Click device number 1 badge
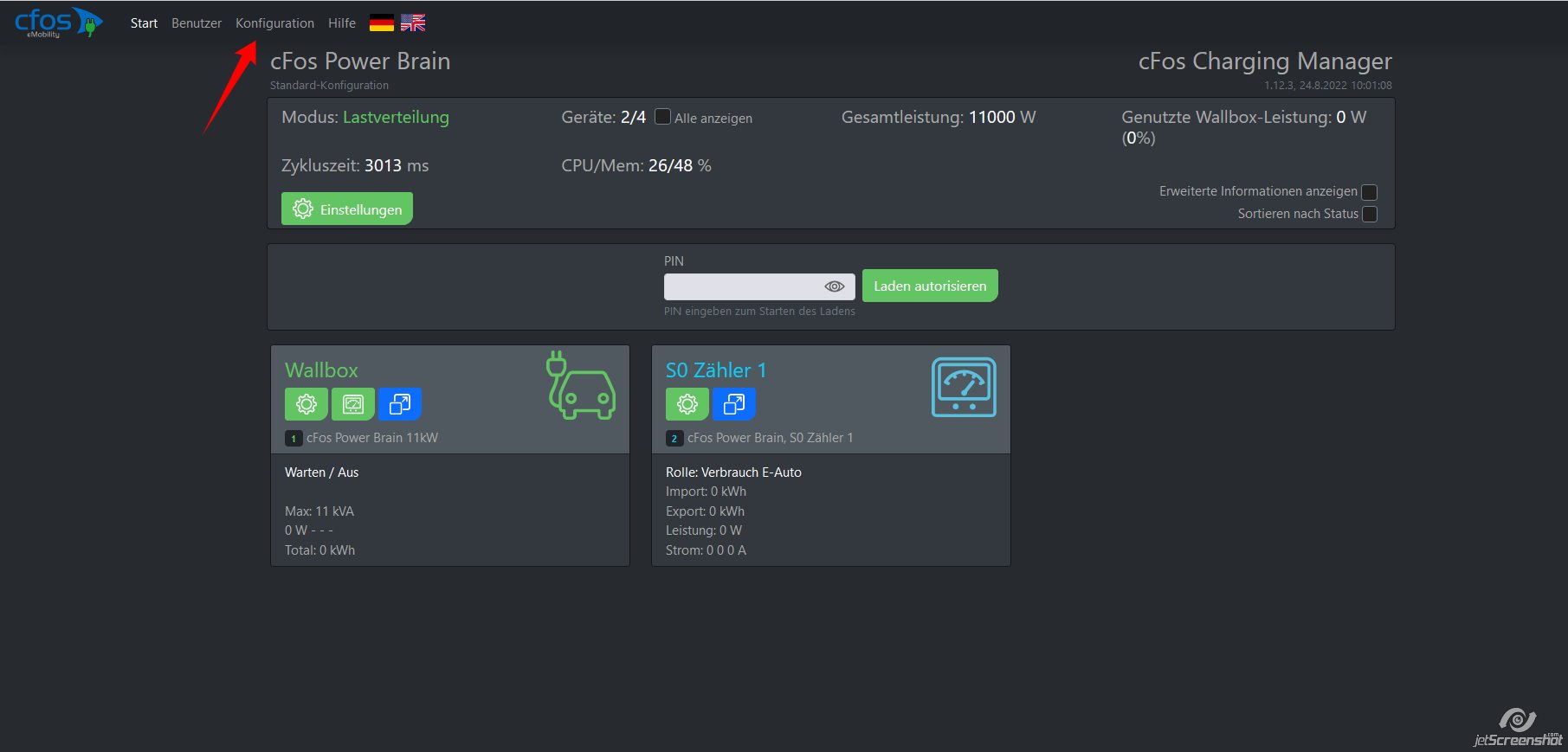Viewport: 1568px width, 752px height. click(294, 439)
